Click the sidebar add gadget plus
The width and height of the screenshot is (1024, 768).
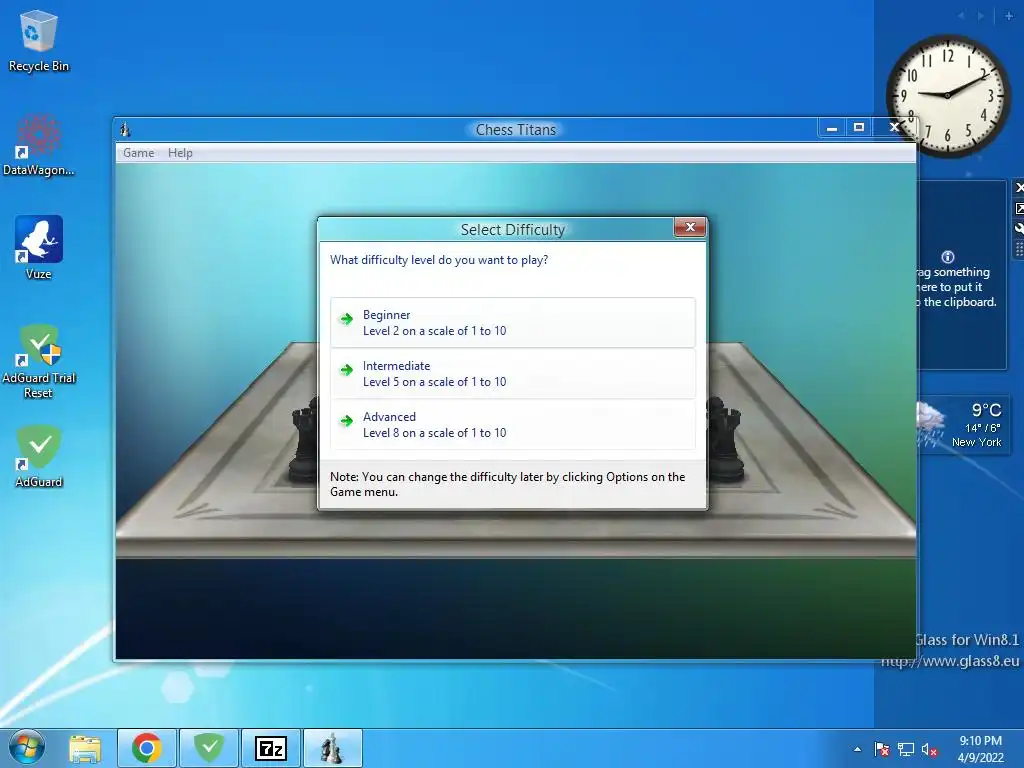tap(1008, 16)
